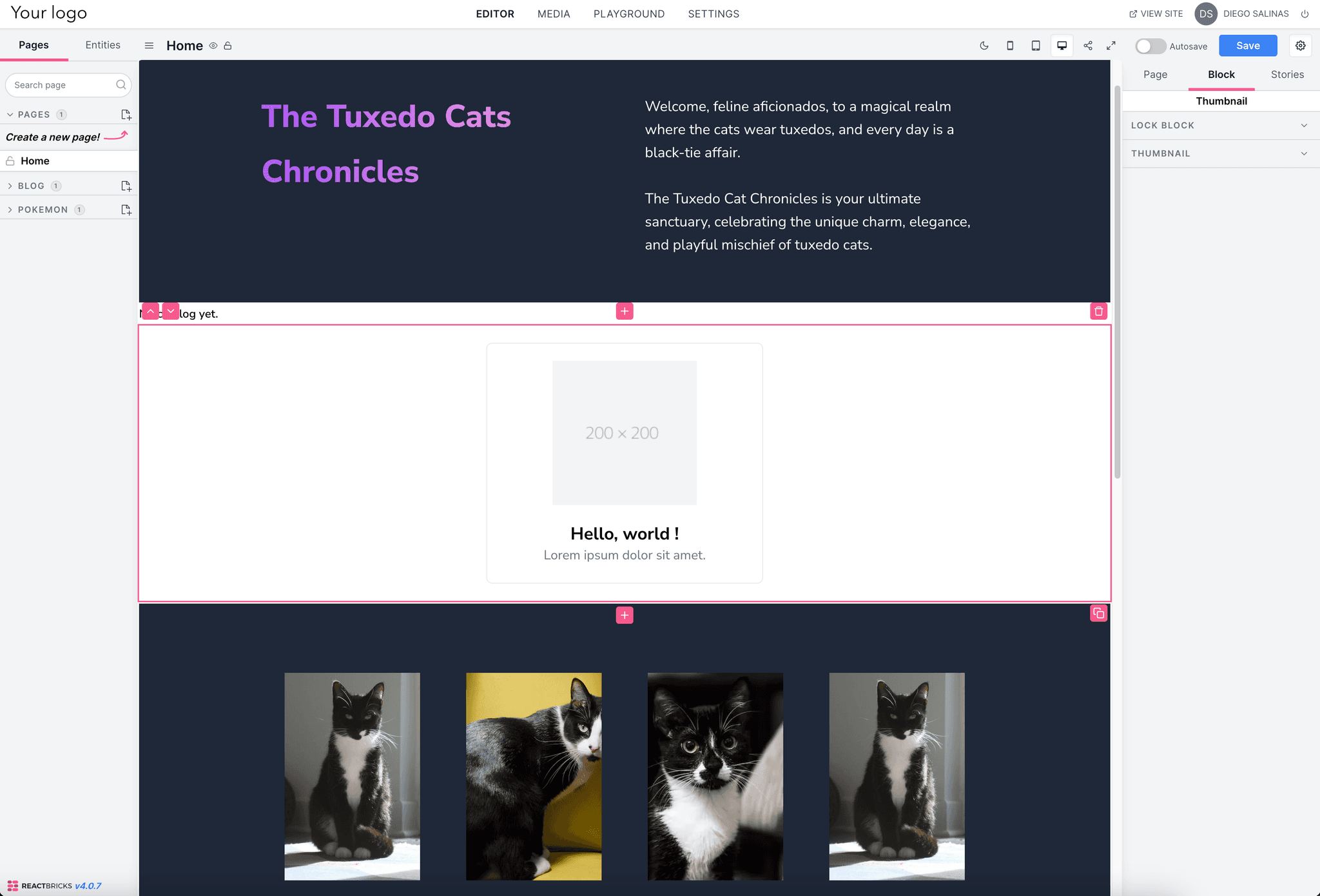Click the settings gear icon on right panel
Image resolution: width=1320 pixels, height=896 pixels.
click(1300, 45)
